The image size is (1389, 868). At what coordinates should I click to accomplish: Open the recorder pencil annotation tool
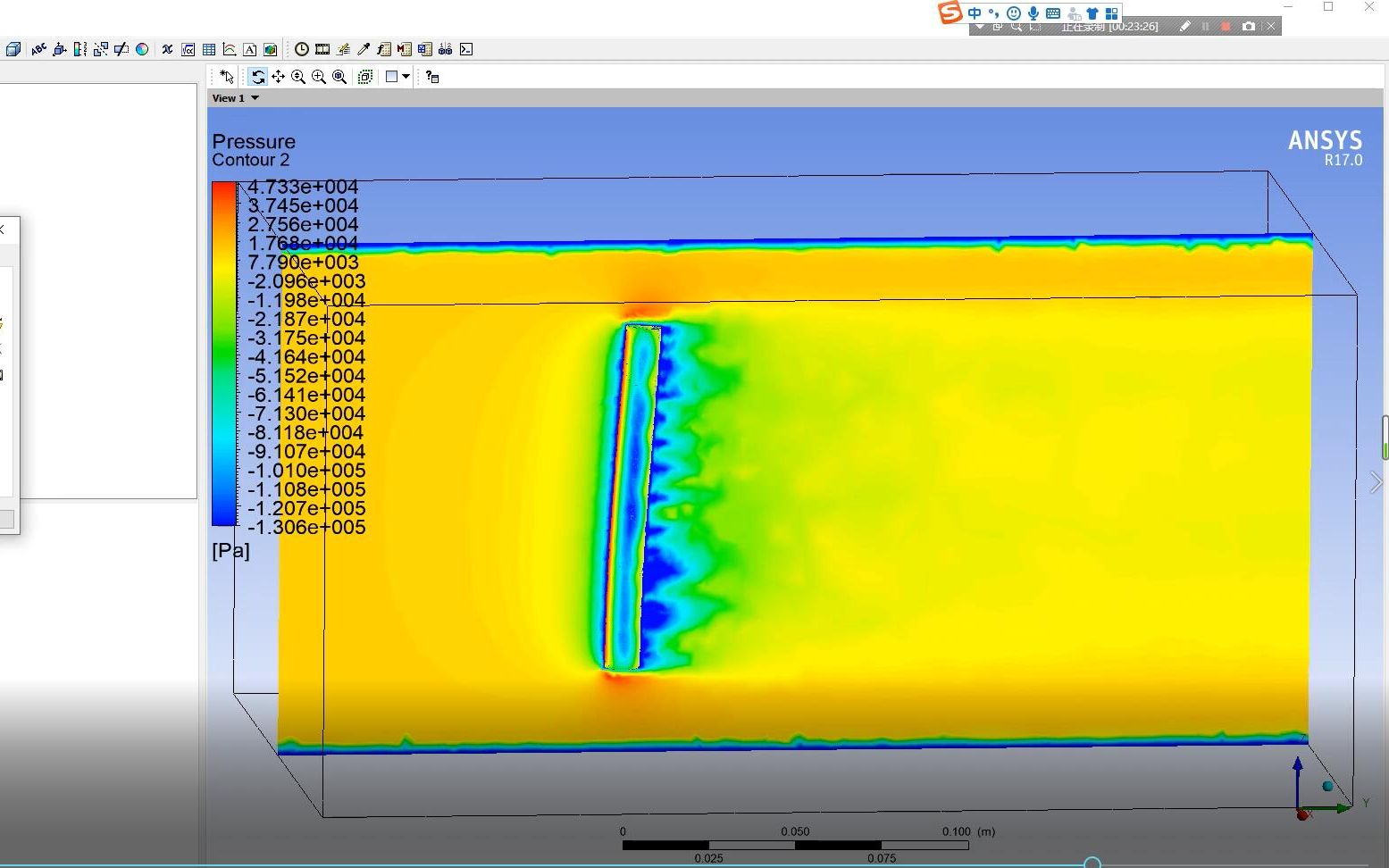pyautogui.click(x=1184, y=27)
